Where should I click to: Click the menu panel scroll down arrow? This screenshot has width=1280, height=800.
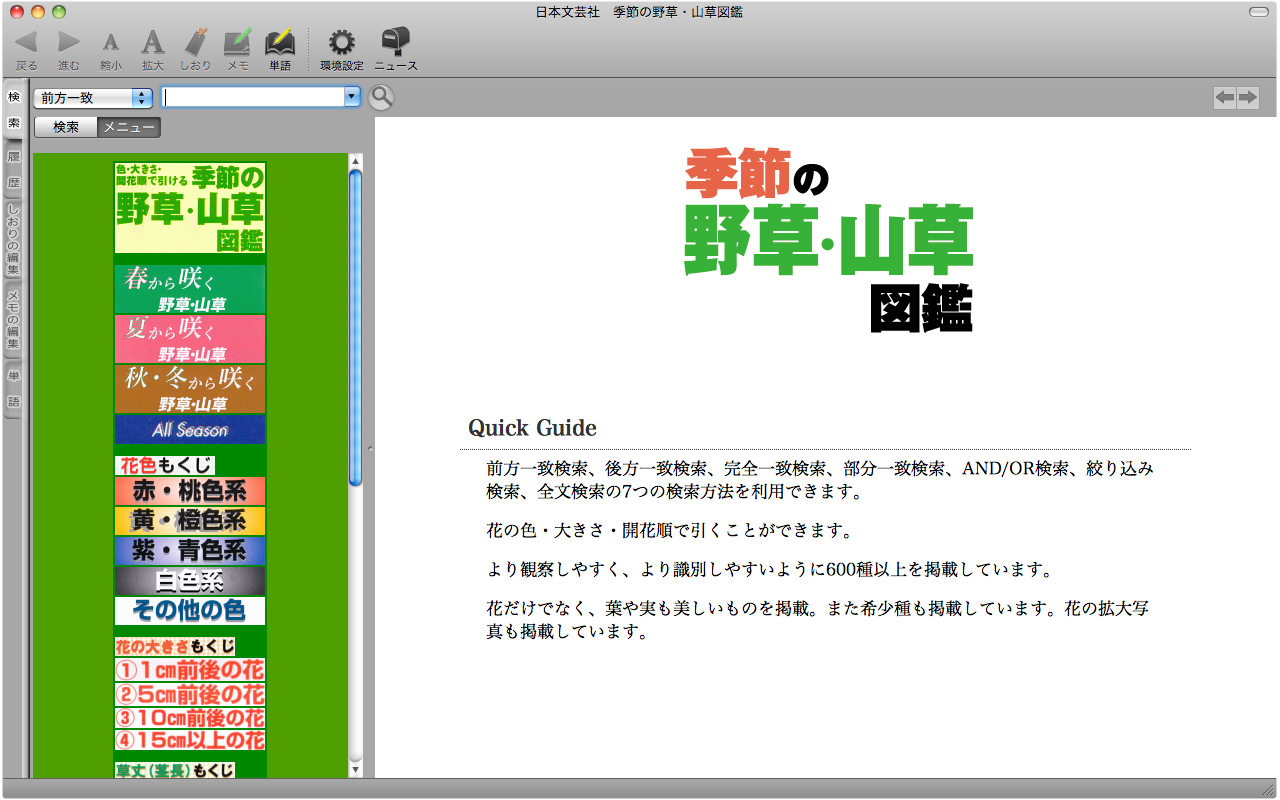point(355,769)
